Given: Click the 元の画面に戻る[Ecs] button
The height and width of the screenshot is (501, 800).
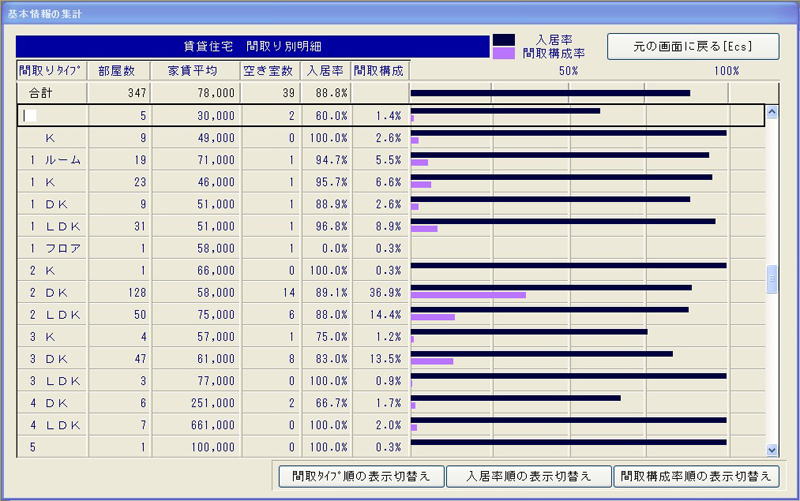Looking at the screenshot, I should tap(692, 46).
